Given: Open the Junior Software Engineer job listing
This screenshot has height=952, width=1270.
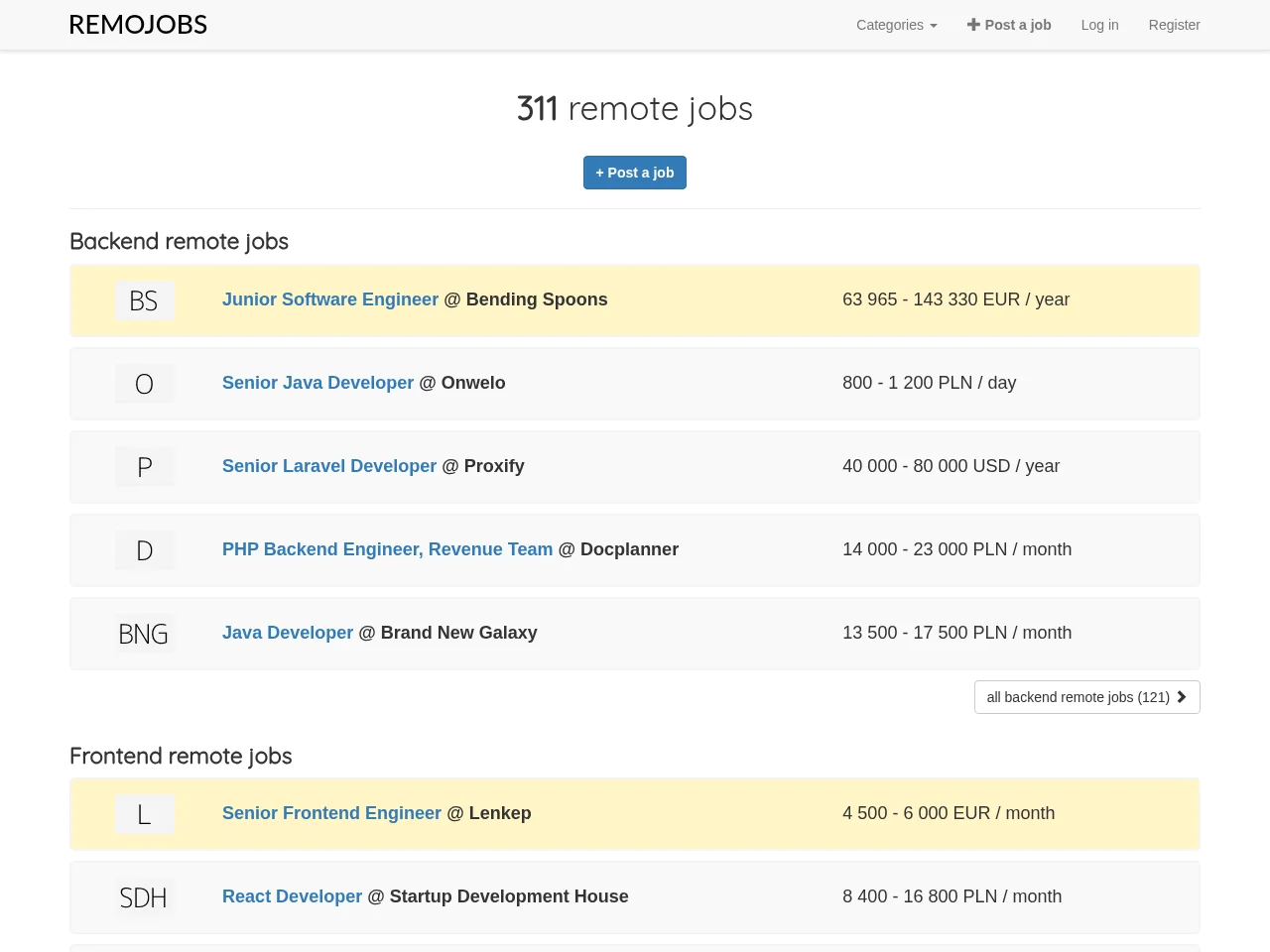Looking at the screenshot, I should (330, 299).
